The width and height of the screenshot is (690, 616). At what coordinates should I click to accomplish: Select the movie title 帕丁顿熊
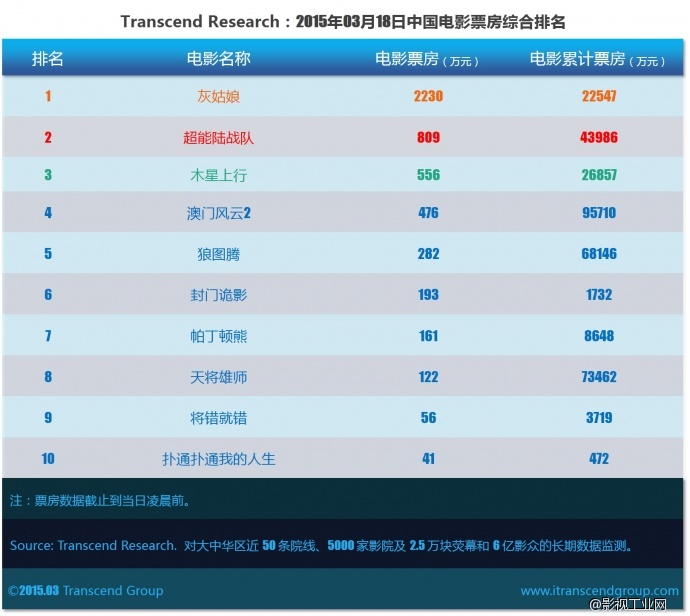pos(218,336)
